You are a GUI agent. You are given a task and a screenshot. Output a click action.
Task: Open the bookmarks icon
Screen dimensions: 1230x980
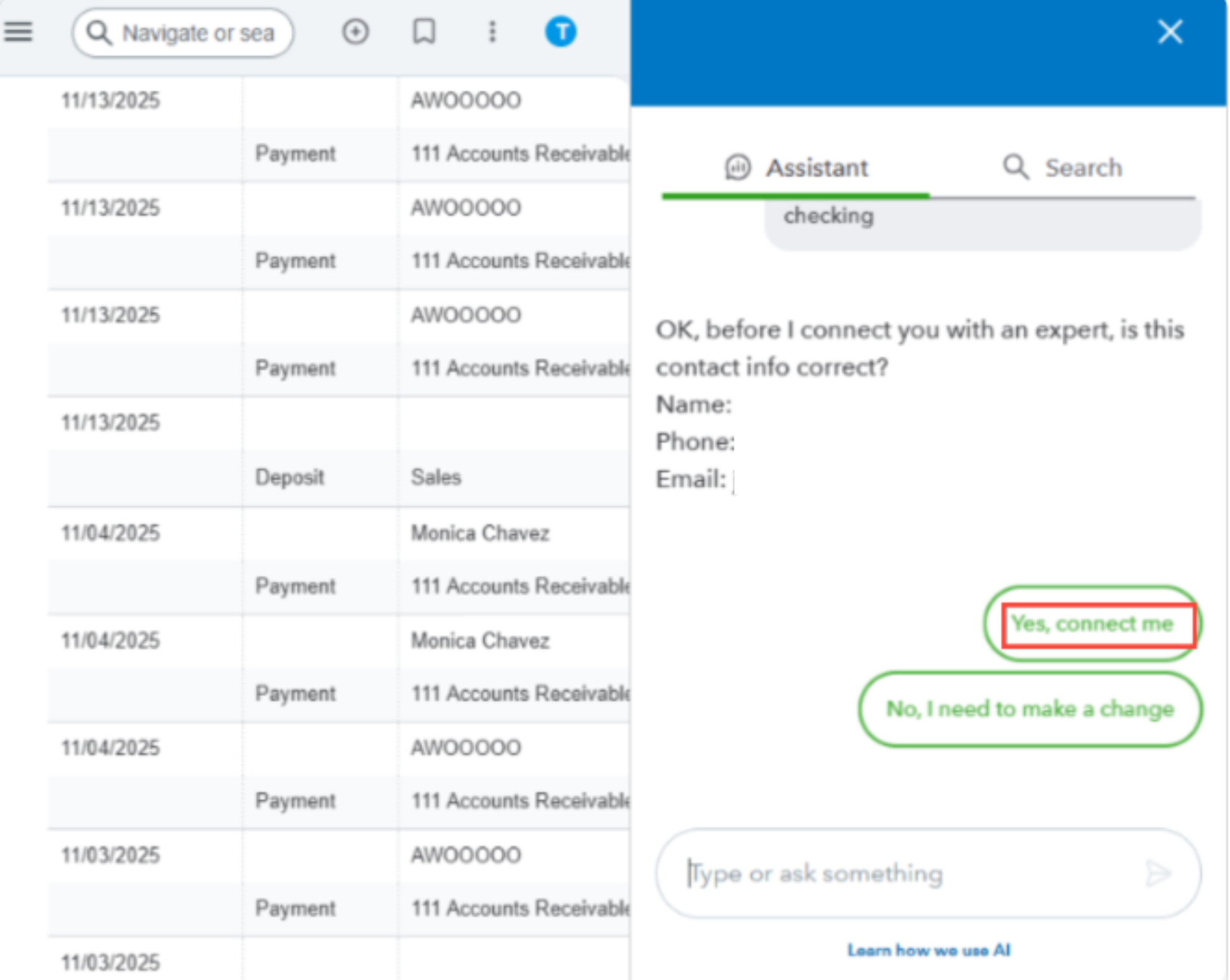click(x=424, y=32)
